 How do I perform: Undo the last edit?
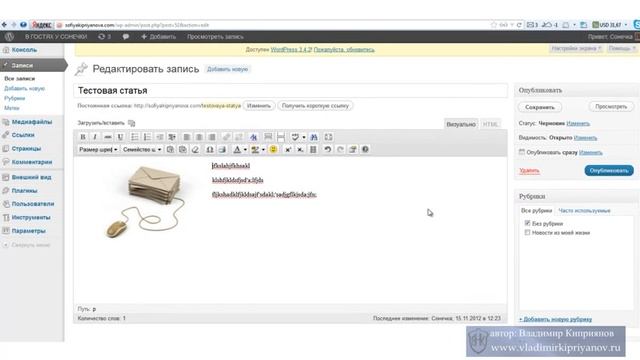coord(327,149)
